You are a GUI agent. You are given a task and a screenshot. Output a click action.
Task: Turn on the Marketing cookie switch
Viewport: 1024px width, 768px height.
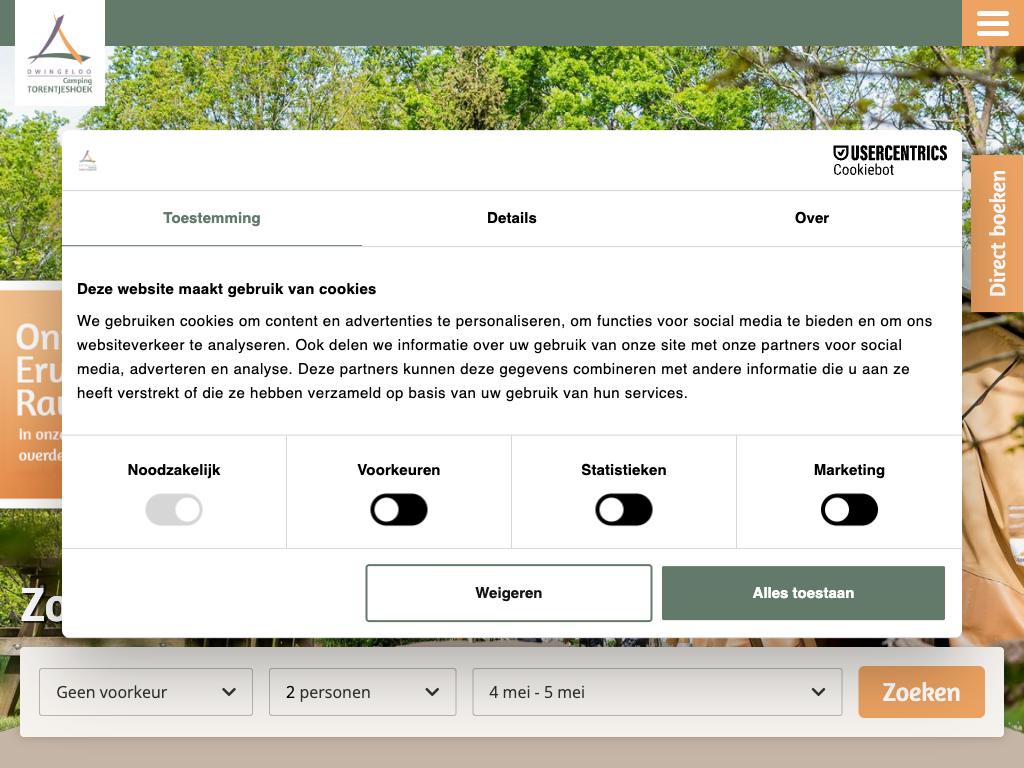point(849,510)
